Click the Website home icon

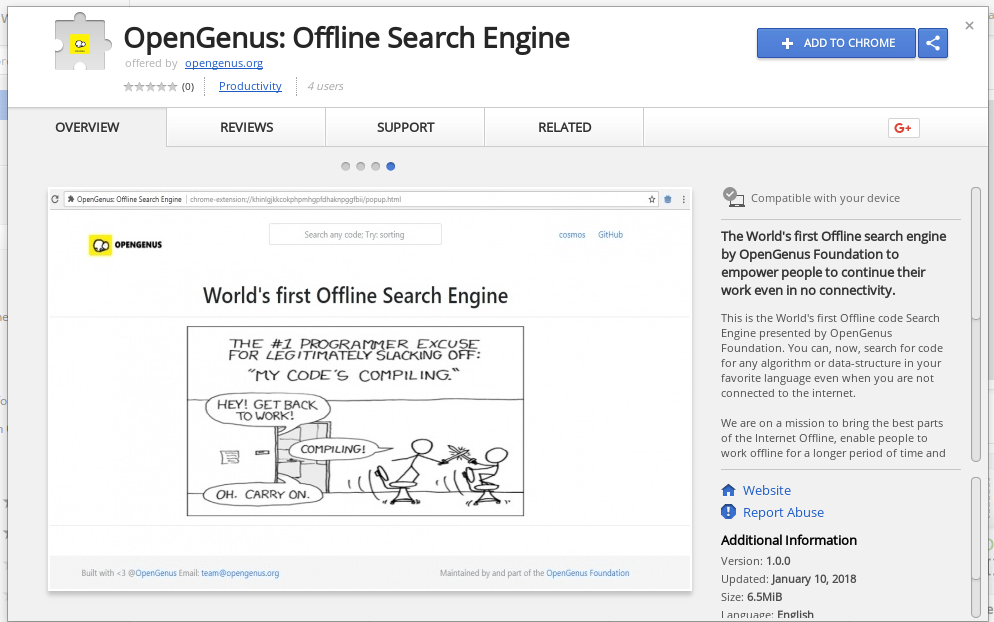(728, 490)
